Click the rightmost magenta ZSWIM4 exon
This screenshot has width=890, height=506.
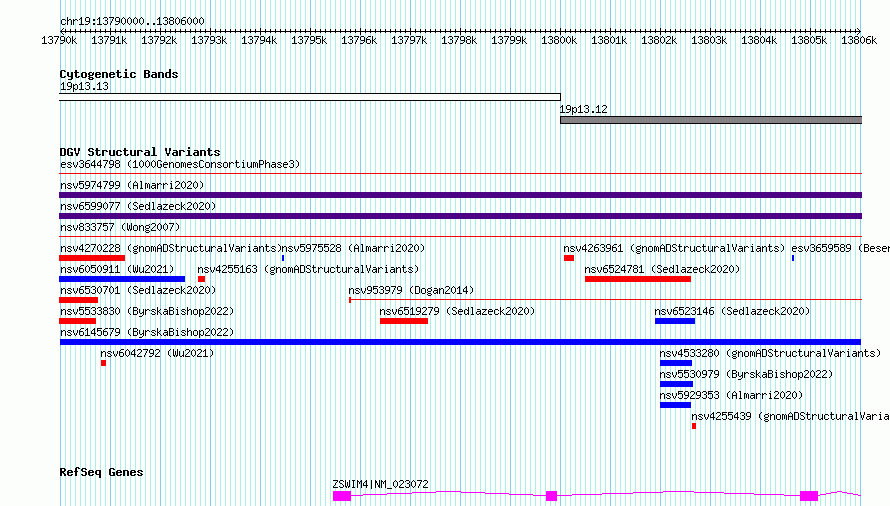coord(809,496)
